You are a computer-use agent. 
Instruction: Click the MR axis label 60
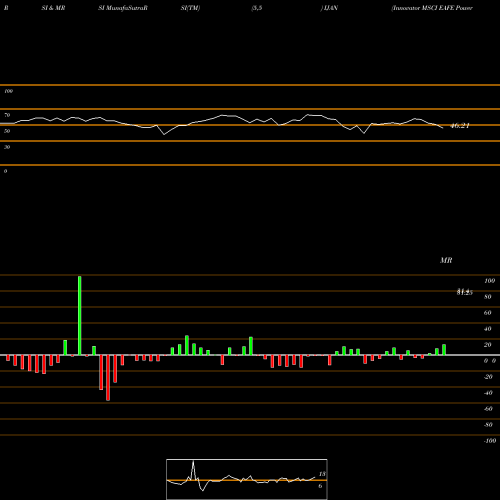pos(488,313)
